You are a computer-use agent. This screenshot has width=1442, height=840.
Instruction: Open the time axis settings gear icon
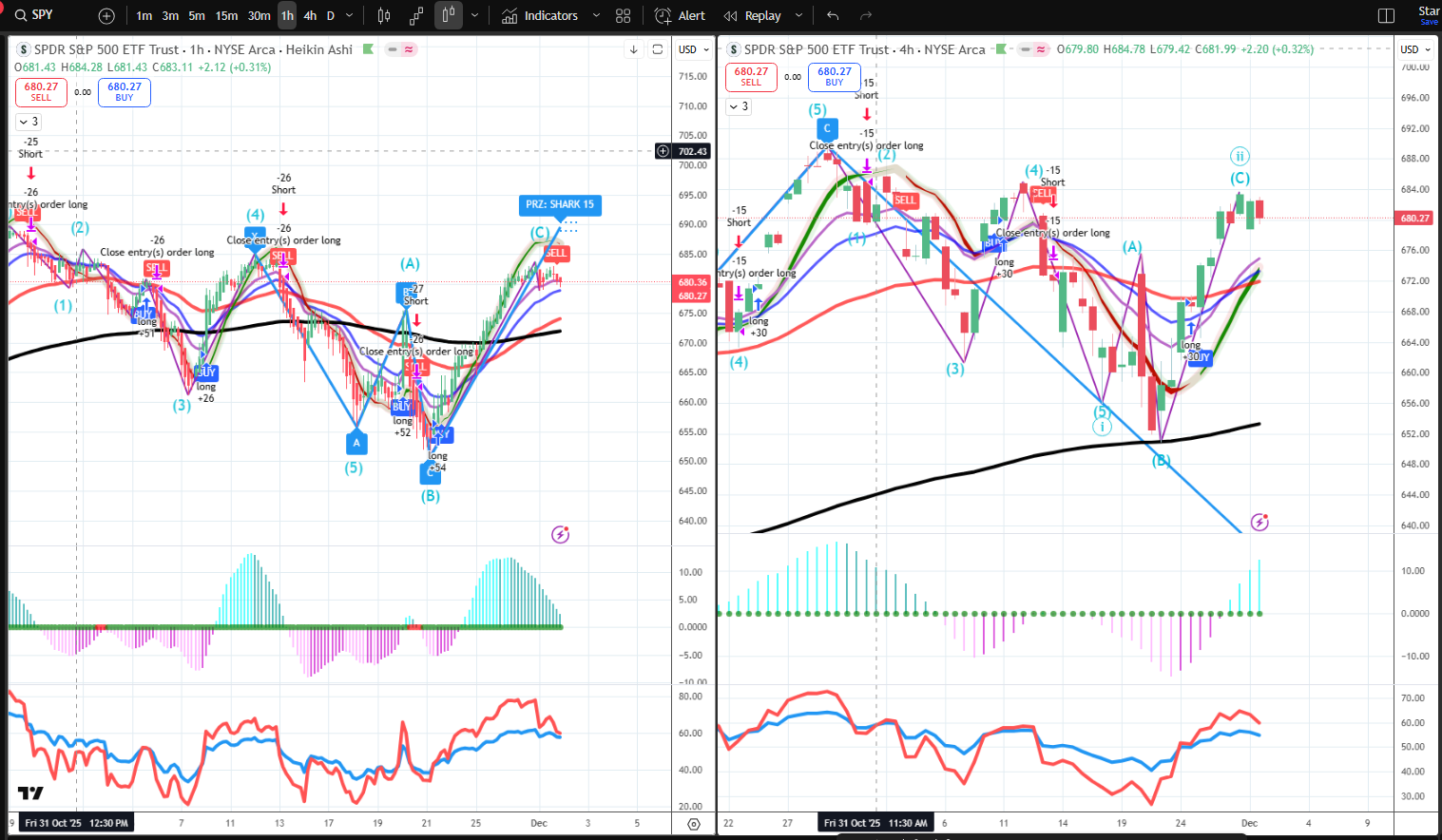click(x=694, y=824)
